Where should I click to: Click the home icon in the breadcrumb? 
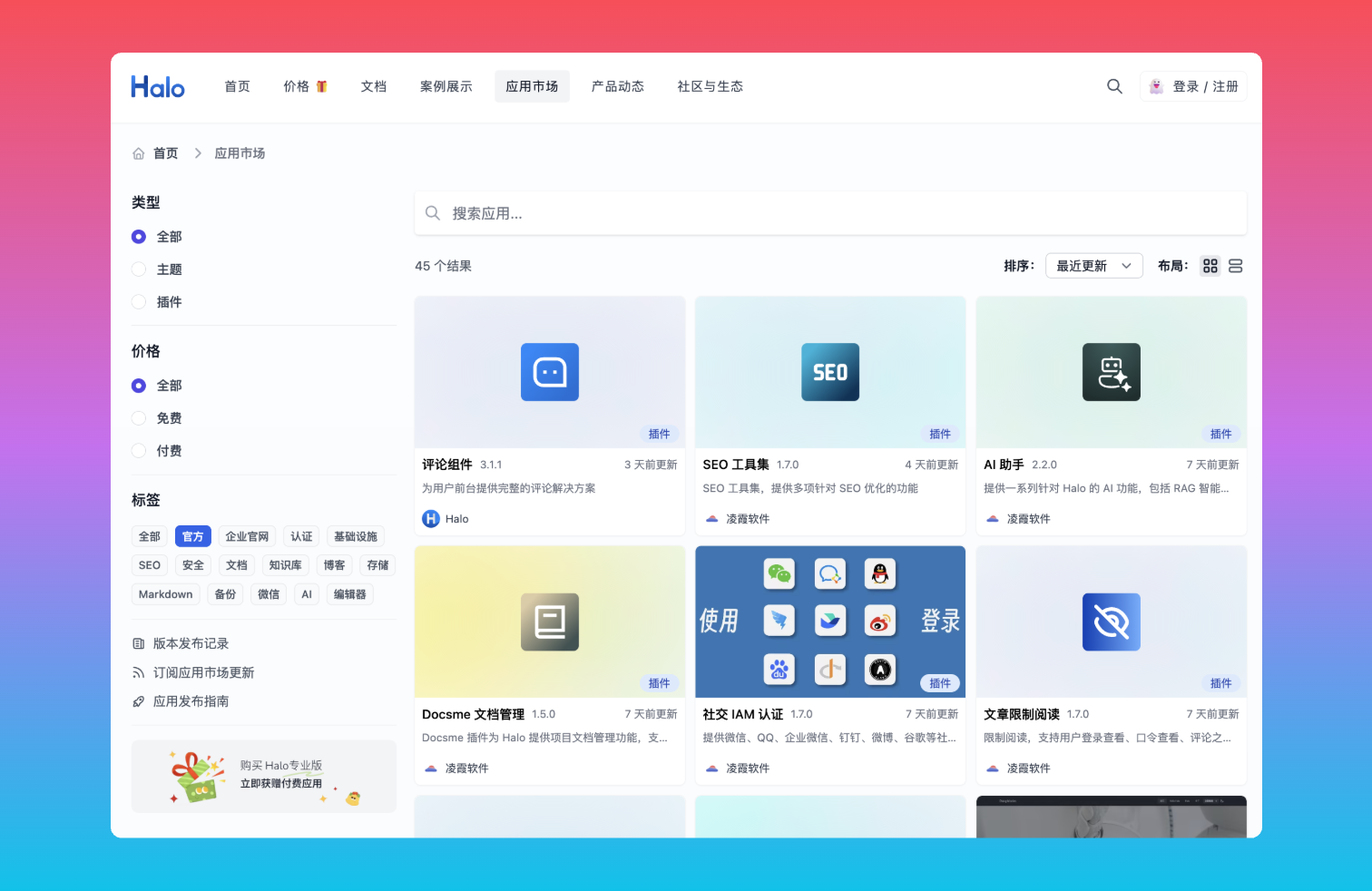click(137, 152)
